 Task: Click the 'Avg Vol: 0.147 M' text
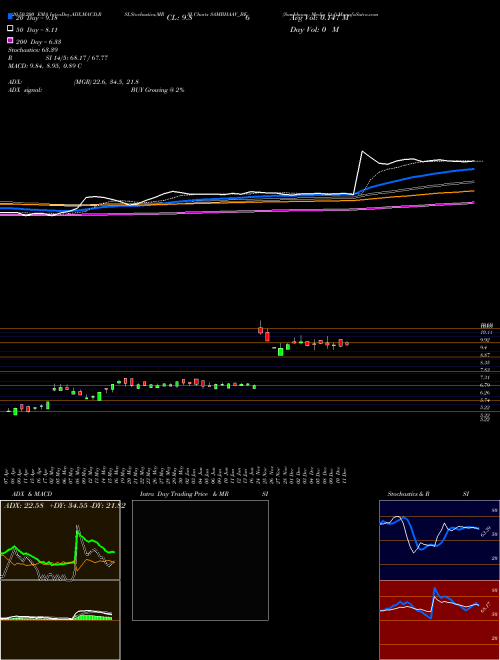[x=319, y=18]
